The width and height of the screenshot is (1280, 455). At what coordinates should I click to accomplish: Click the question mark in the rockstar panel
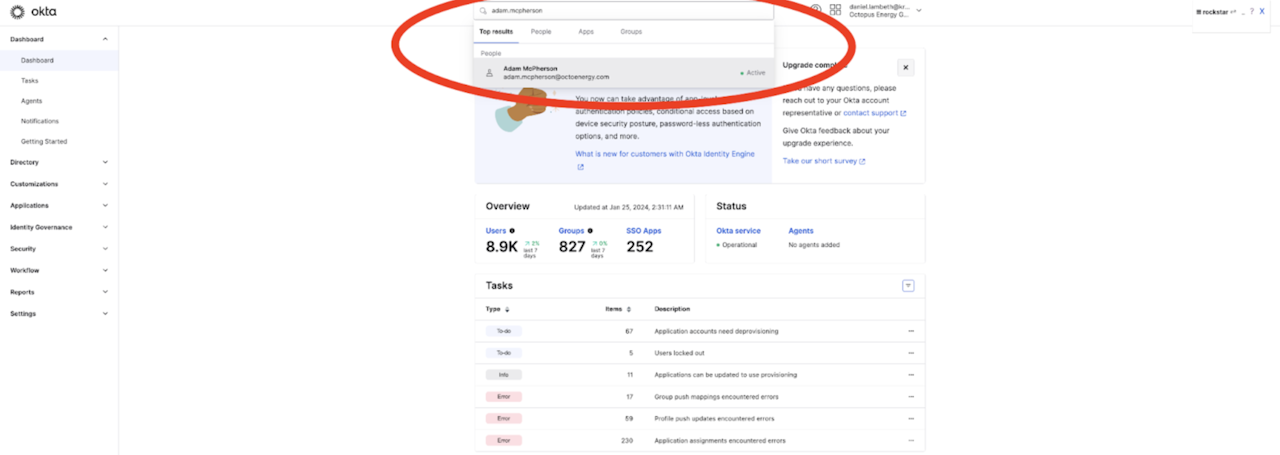(x=1251, y=11)
